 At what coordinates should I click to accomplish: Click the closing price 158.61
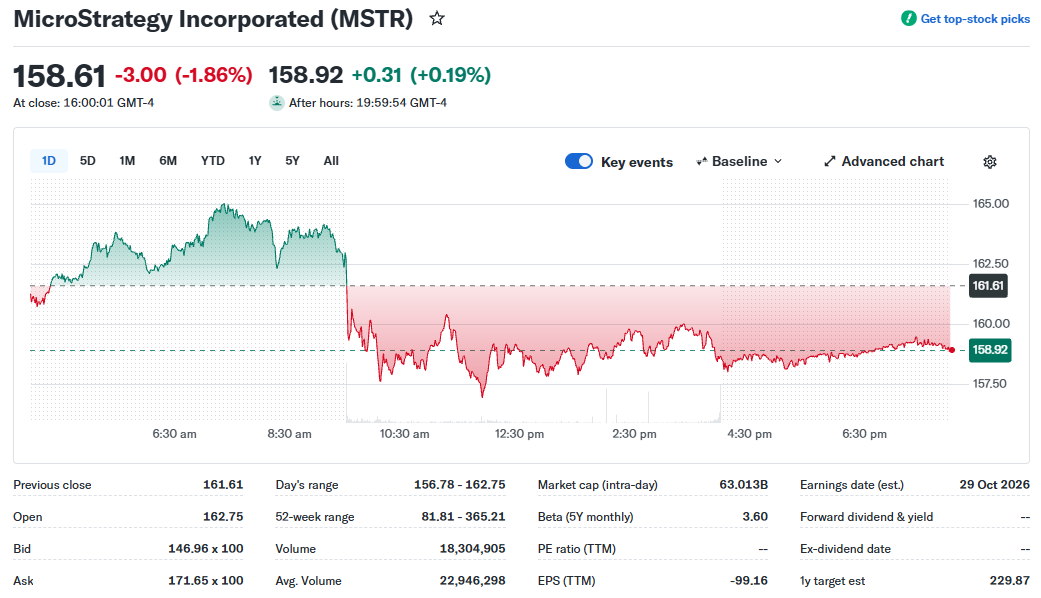point(59,75)
